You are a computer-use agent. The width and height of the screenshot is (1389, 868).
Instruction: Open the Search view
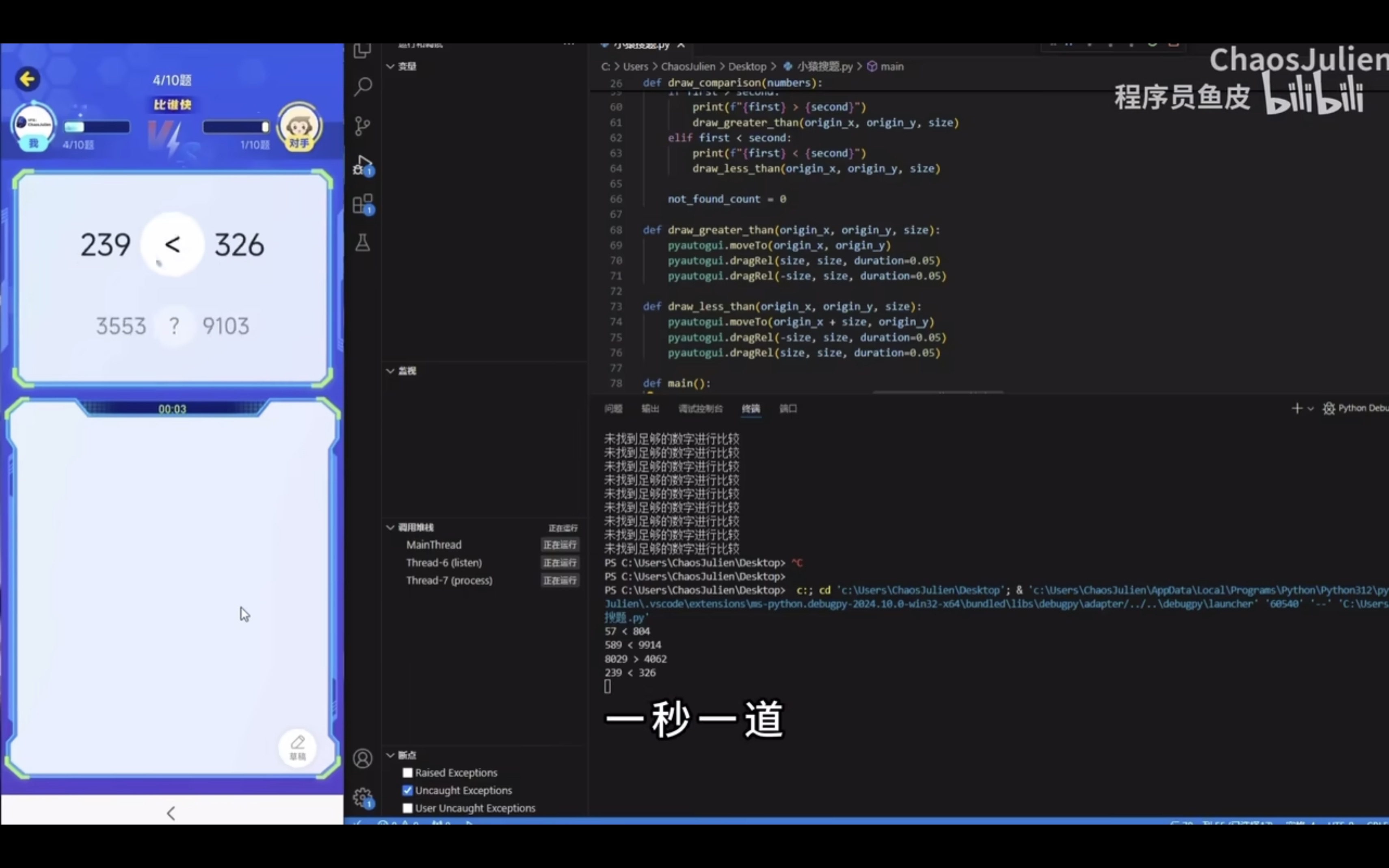[x=362, y=86]
